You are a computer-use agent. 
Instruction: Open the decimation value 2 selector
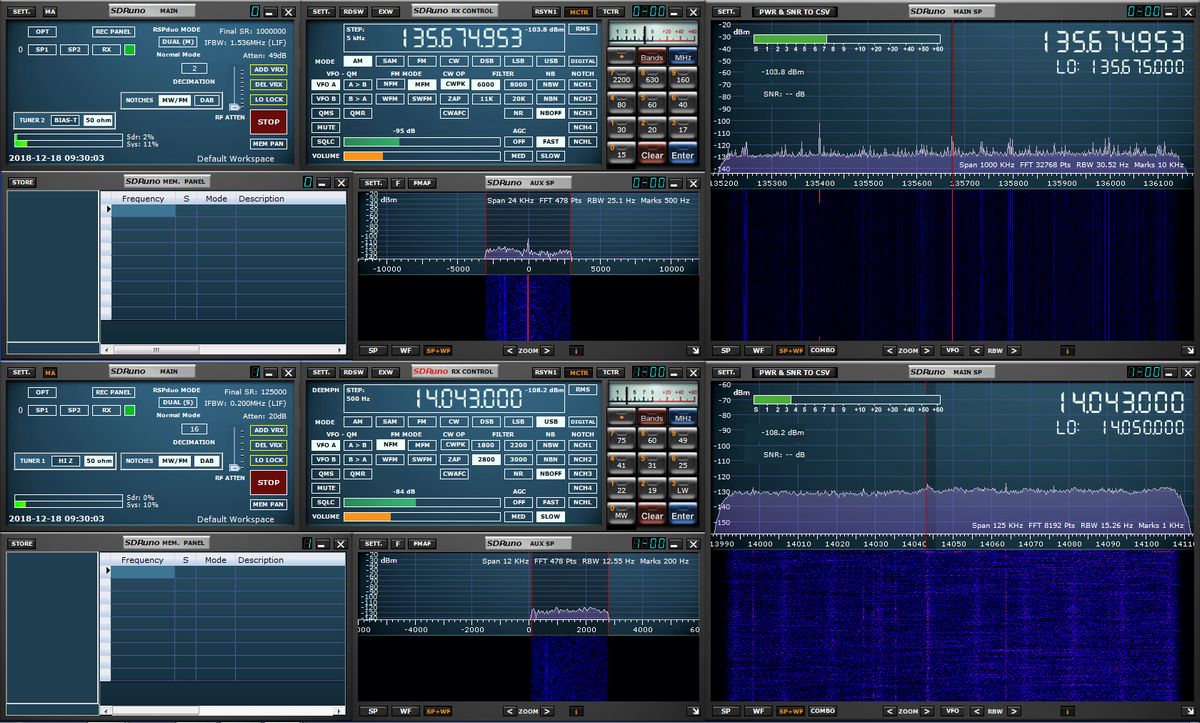click(x=193, y=68)
